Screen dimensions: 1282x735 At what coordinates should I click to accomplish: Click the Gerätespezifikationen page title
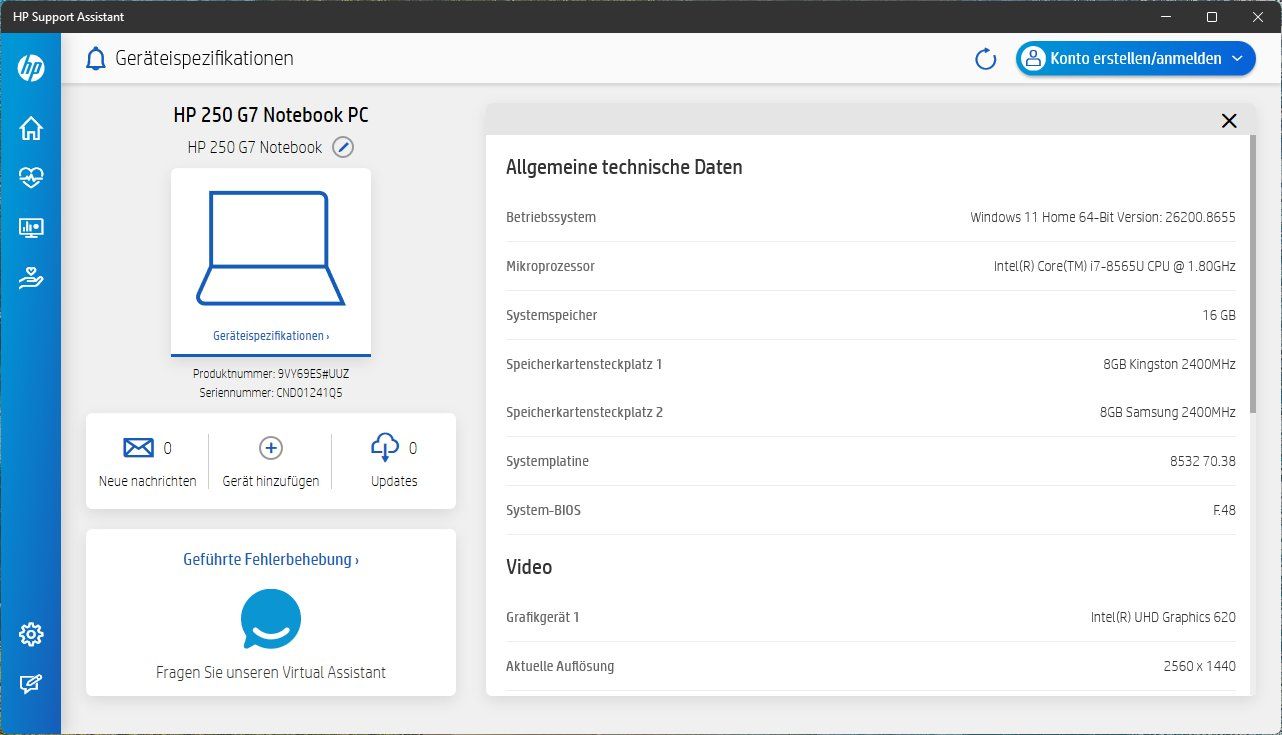click(x=204, y=58)
